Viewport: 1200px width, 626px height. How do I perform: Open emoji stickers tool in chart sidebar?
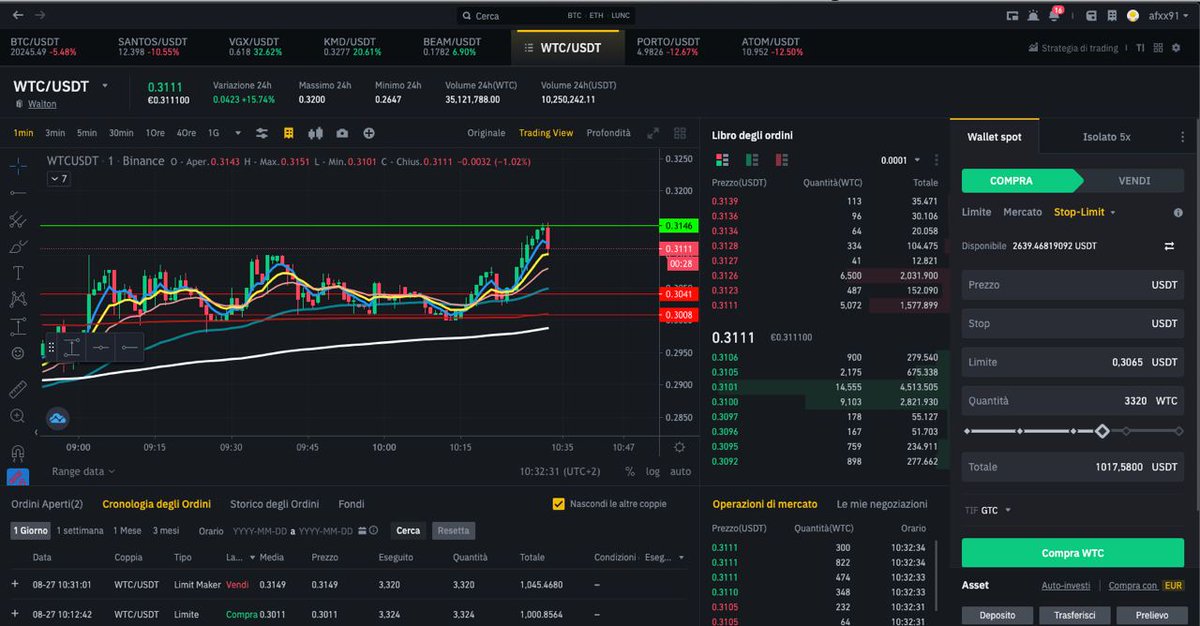click(x=17, y=351)
